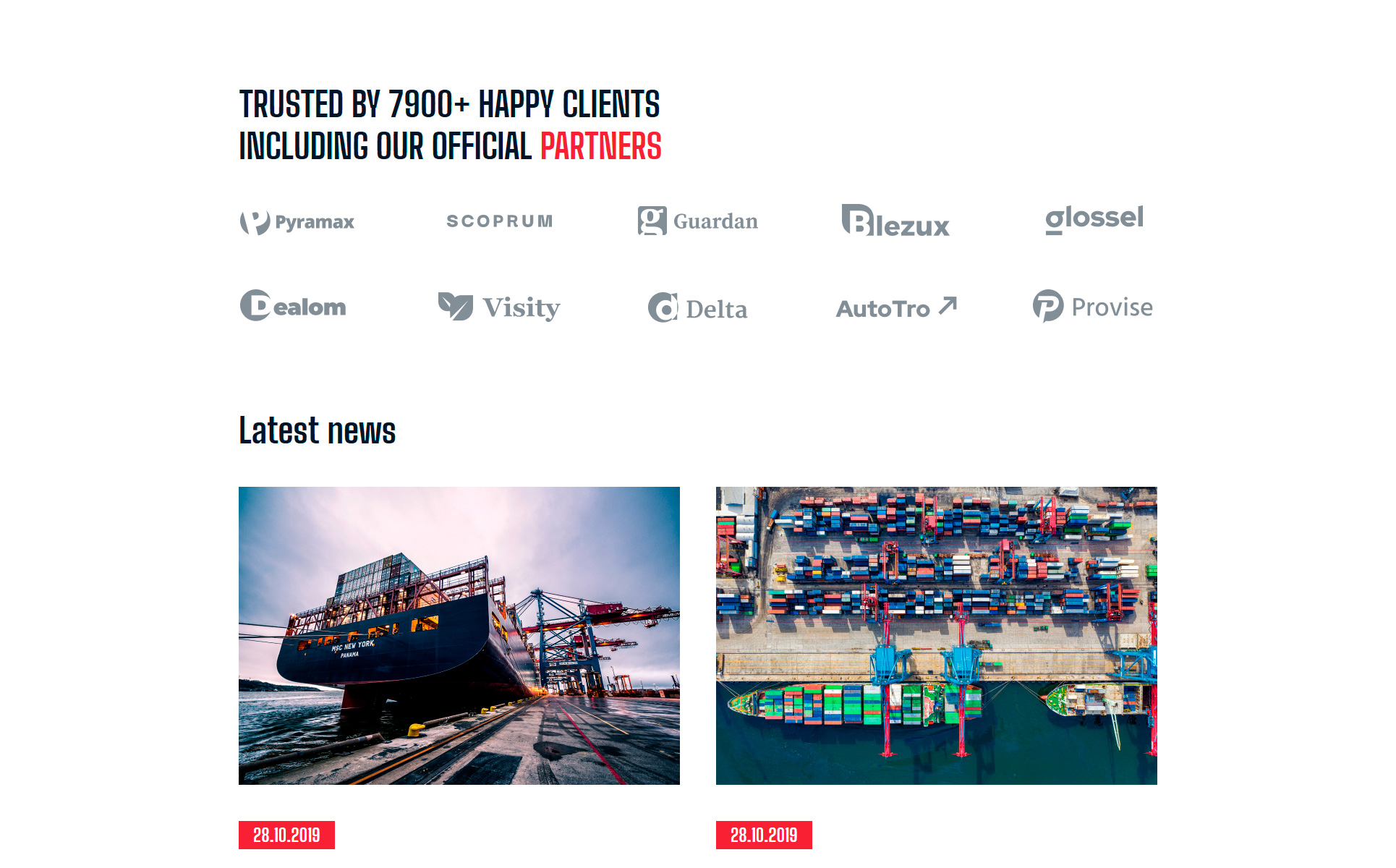Viewport: 1396px width, 868px height.
Task: Click the date badge under the port photo
Action: pyautogui.click(x=764, y=835)
